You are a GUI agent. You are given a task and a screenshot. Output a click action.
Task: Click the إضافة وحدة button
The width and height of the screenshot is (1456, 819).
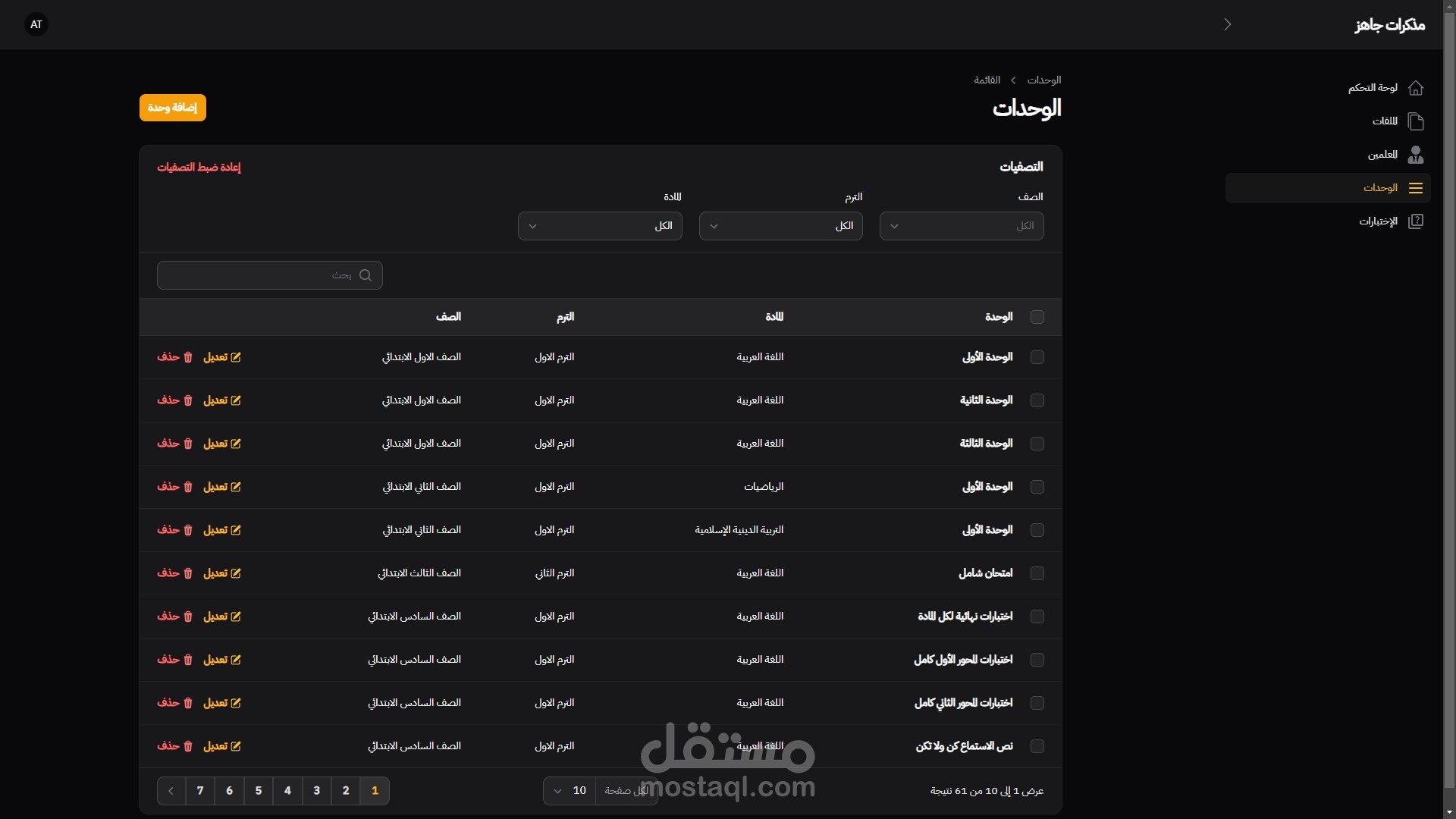[173, 108]
